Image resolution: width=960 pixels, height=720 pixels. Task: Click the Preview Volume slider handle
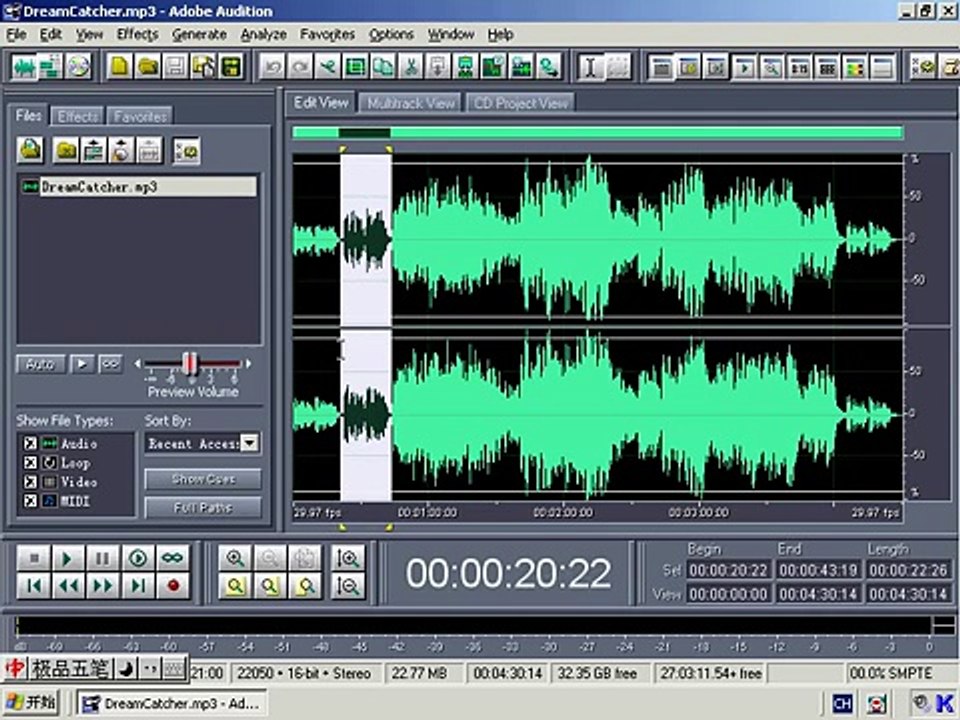190,364
